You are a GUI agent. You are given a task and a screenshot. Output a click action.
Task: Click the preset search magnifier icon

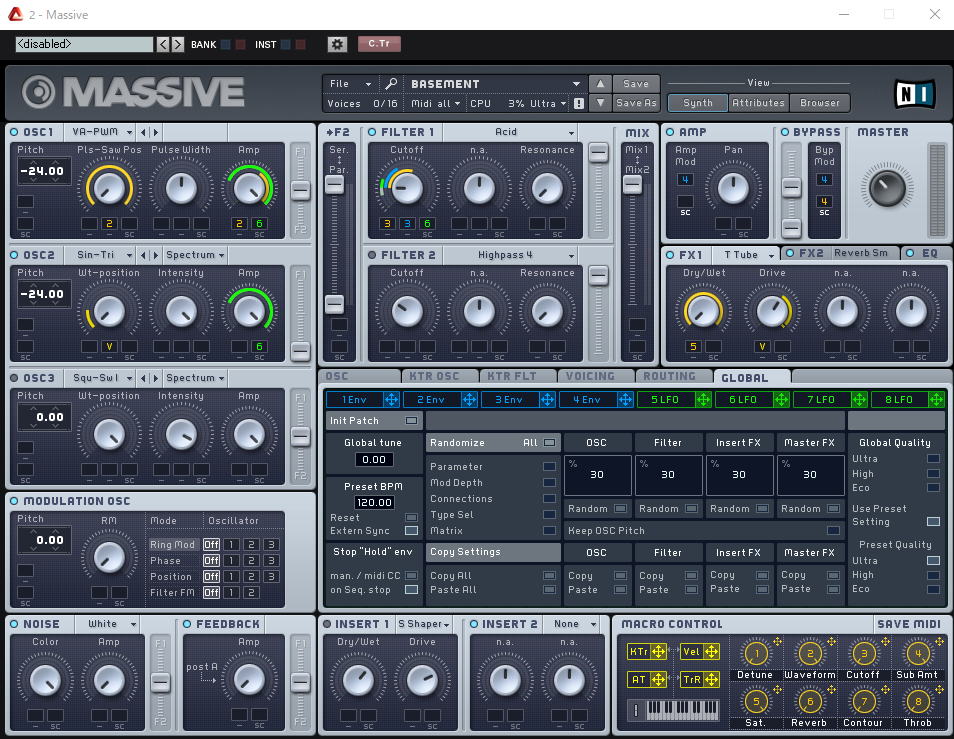coord(391,83)
